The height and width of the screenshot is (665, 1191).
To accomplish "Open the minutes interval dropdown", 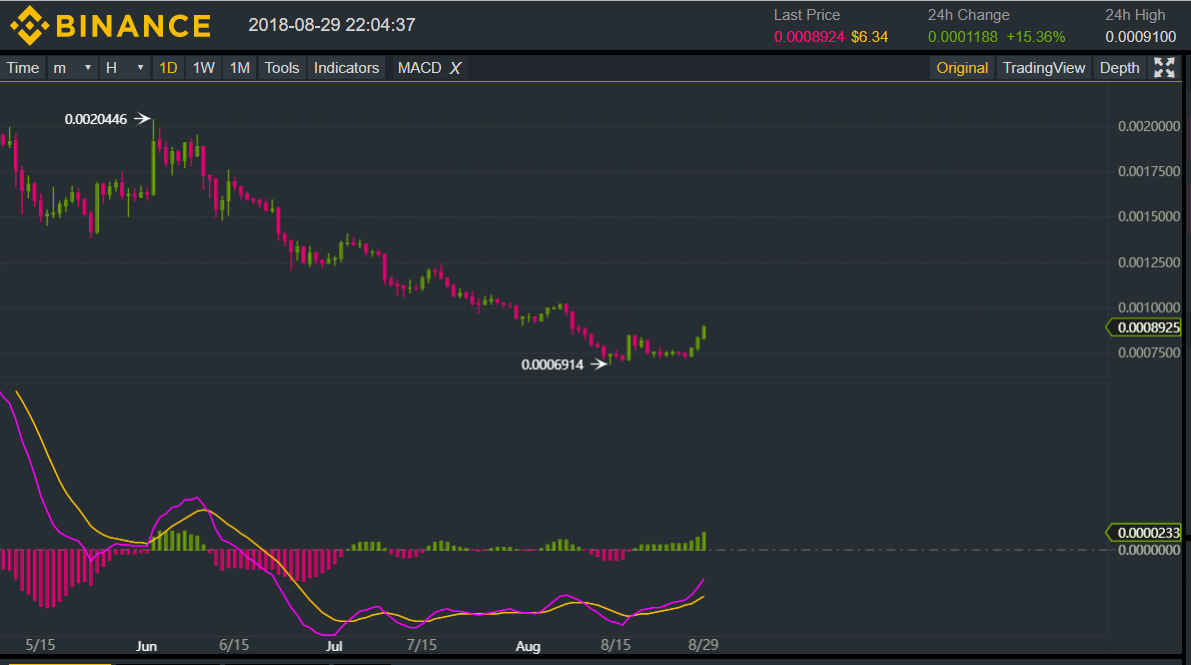I will pos(72,68).
